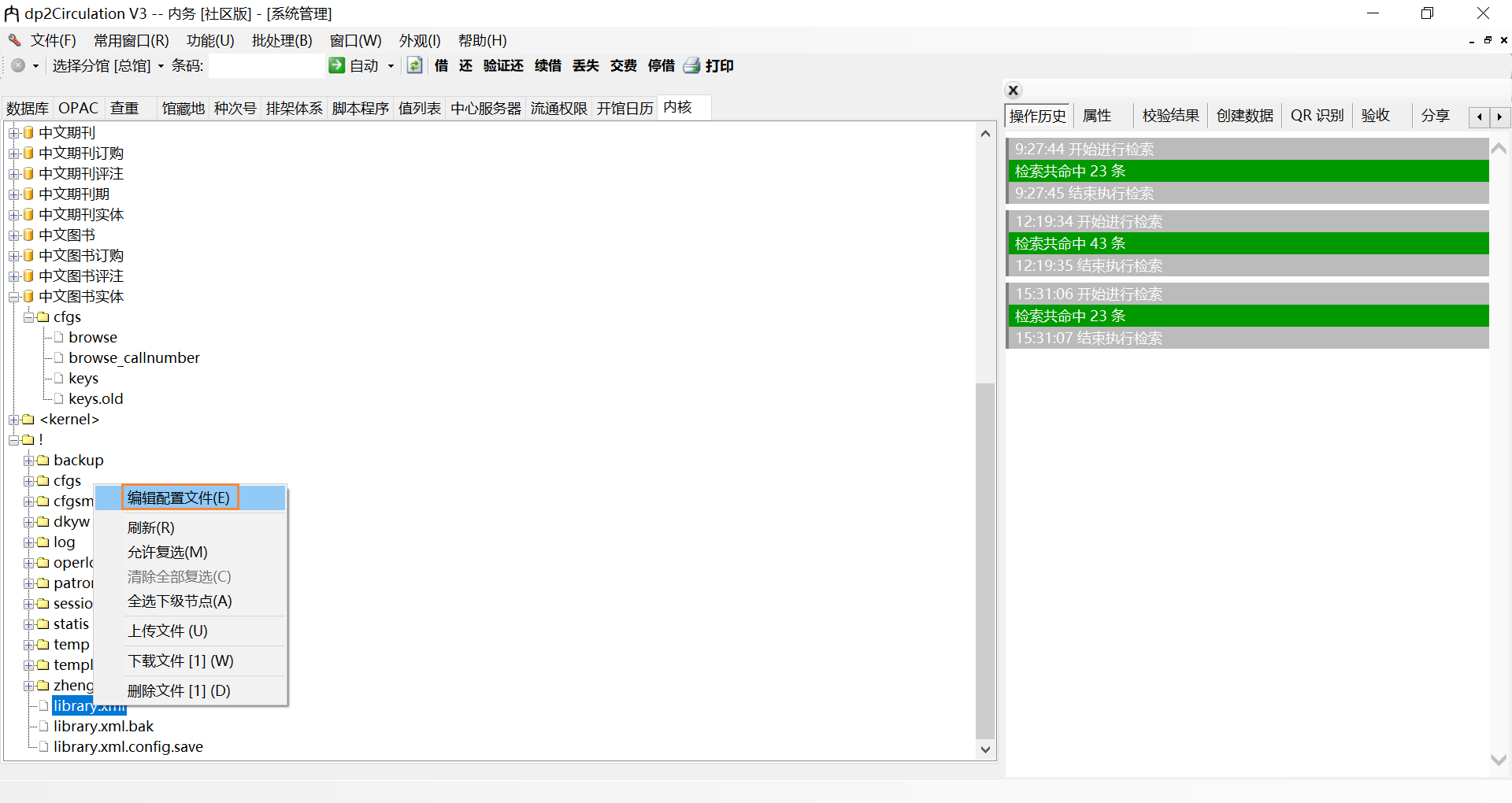Expand the backup folder node
The image size is (1512, 803).
[28, 460]
